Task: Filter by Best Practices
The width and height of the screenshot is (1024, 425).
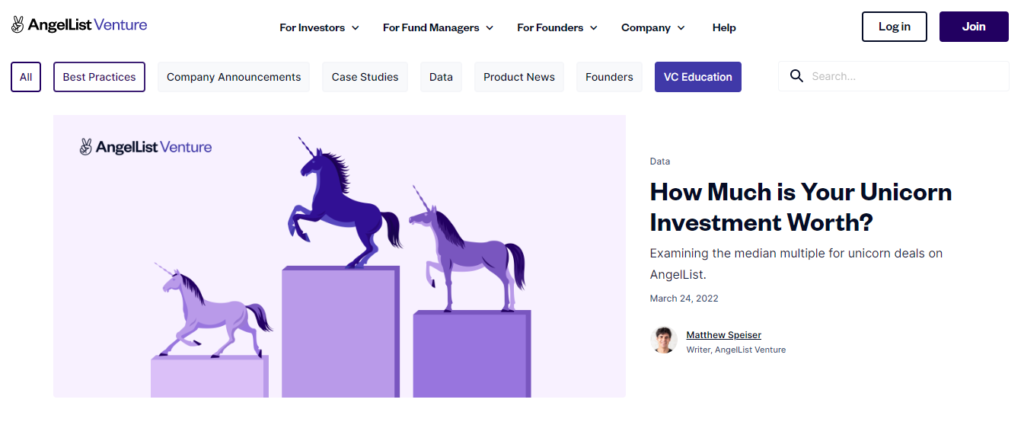Action: (100, 77)
